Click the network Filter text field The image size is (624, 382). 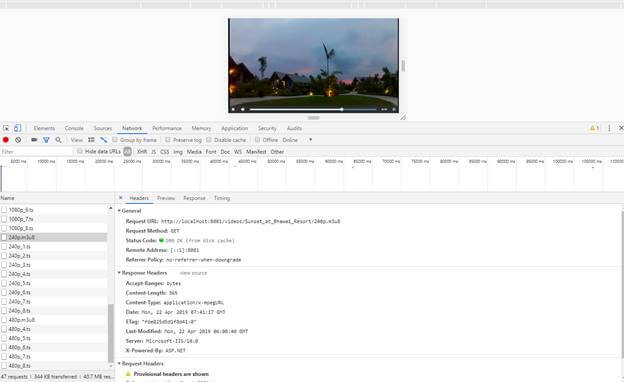[37, 152]
